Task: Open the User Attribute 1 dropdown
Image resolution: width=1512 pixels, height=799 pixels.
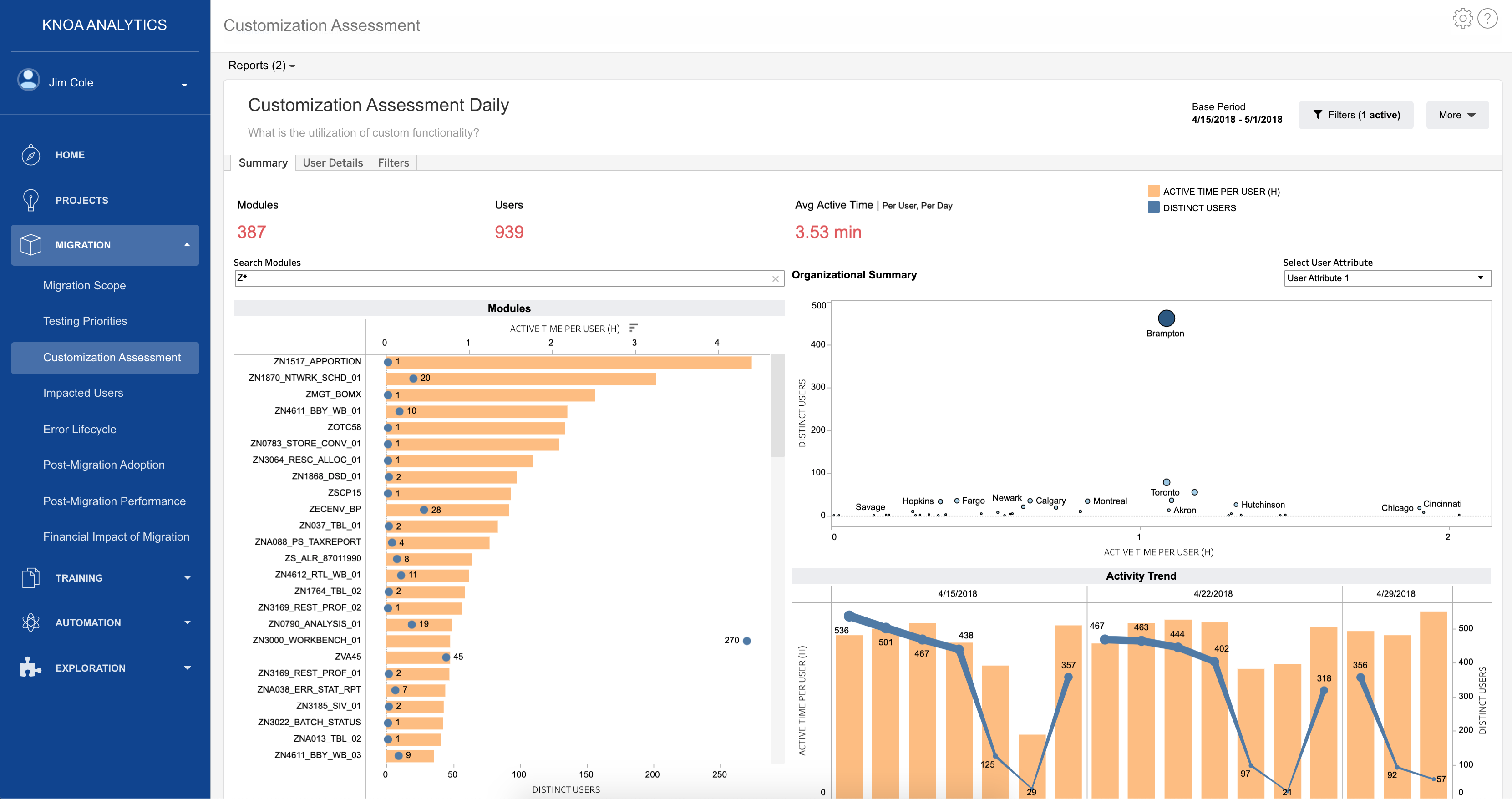Action: tap(1387, 278)
